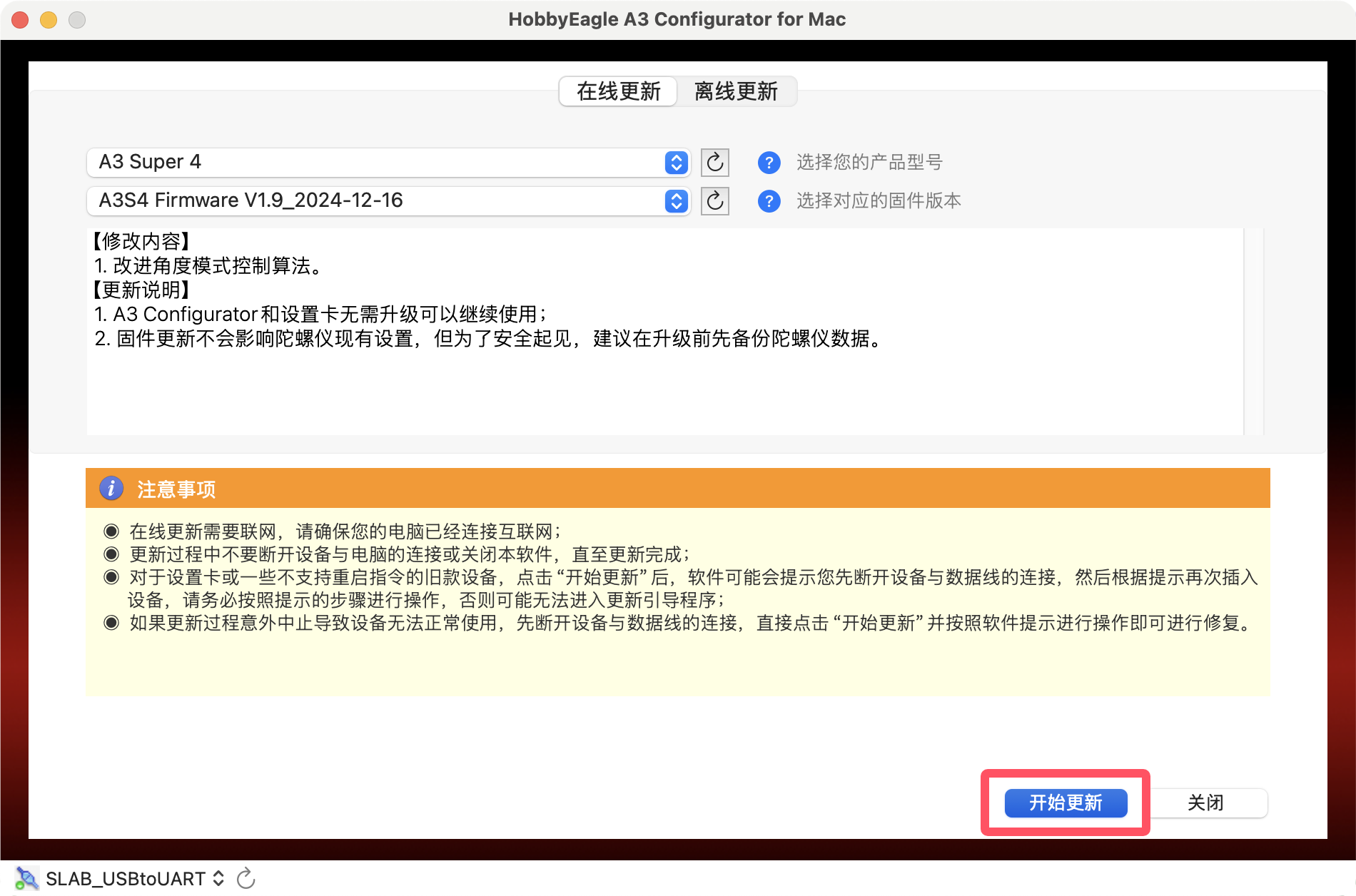Minimize the window with the yellow button
The image size is (1356, 896).
pyautogui.click(x=49, y=20)
